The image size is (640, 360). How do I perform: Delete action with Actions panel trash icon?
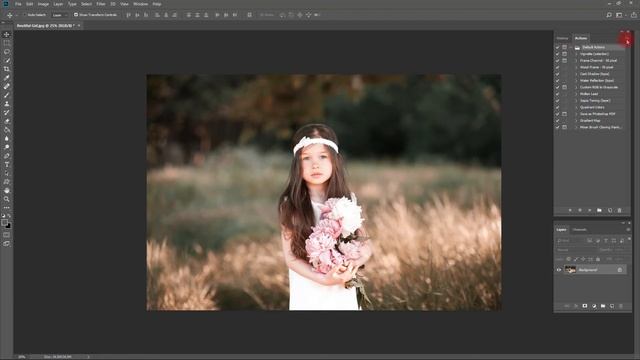click(619, 210)
